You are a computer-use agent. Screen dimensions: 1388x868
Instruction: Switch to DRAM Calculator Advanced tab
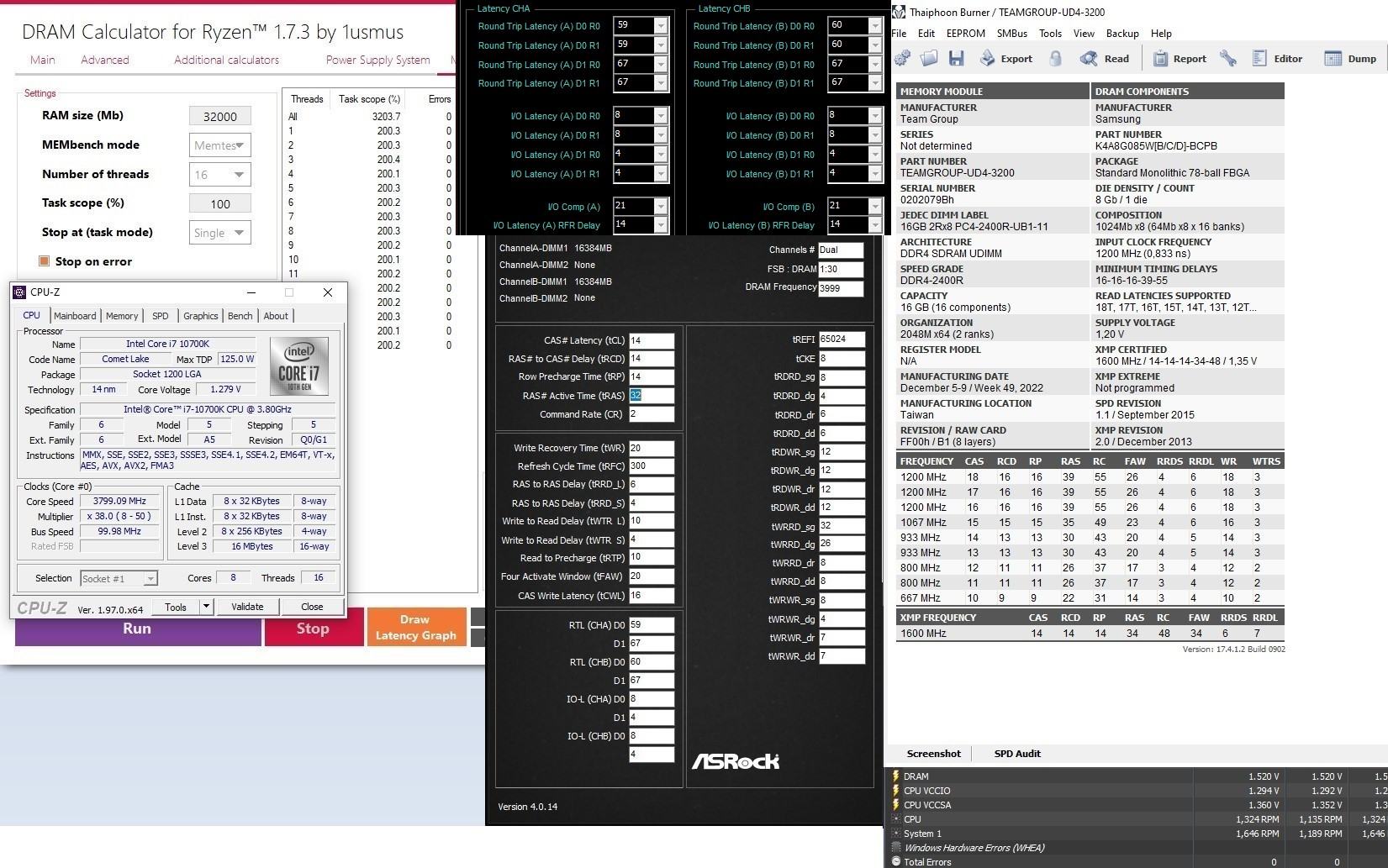[105, 60]
